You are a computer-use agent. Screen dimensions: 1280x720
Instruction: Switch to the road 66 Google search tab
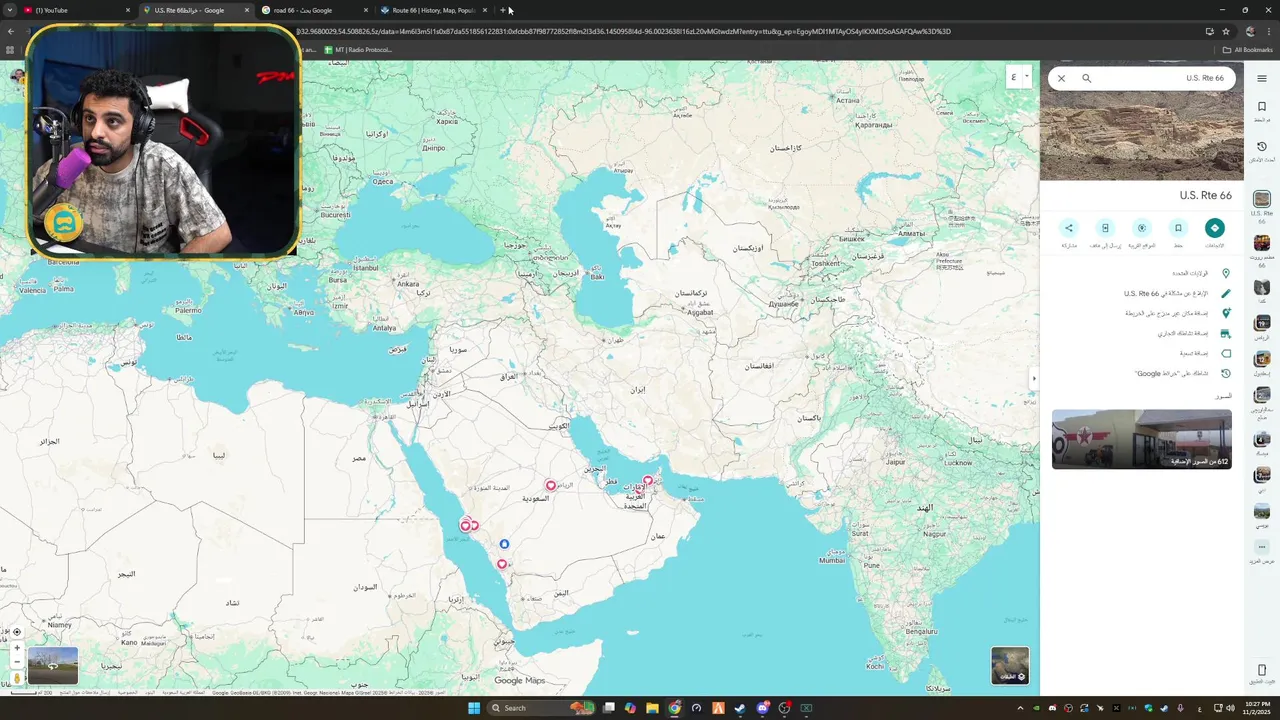(314, 10)
